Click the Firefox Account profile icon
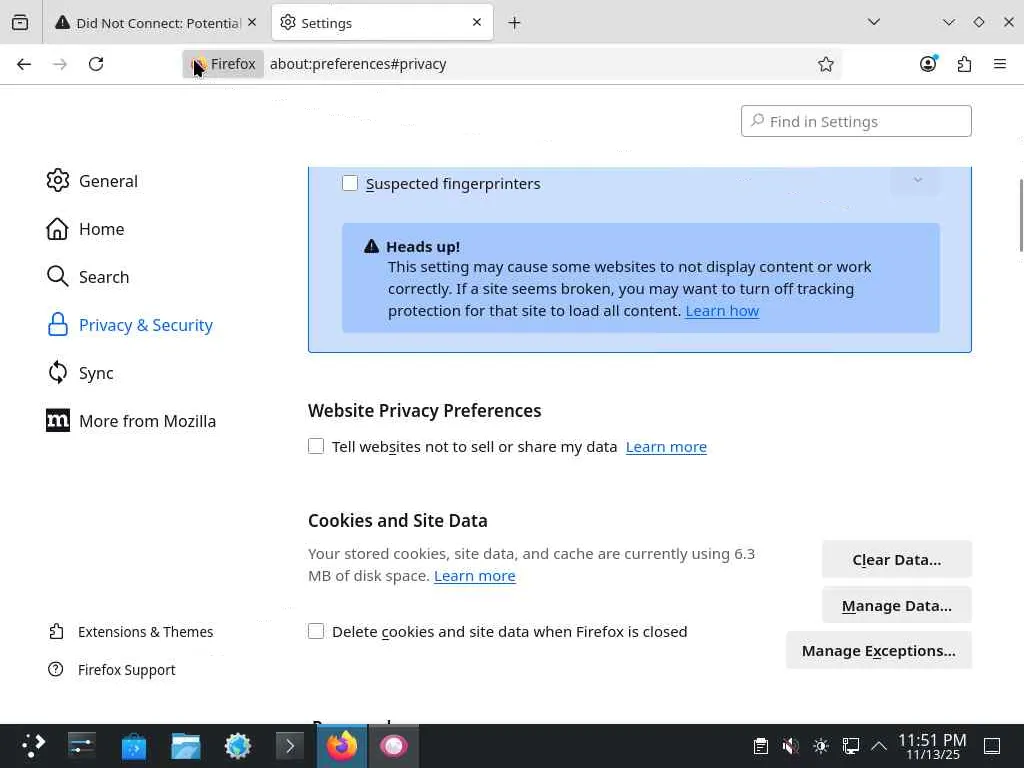The height and width of the screenshot is (768, 1024). (x=928, y=64)
